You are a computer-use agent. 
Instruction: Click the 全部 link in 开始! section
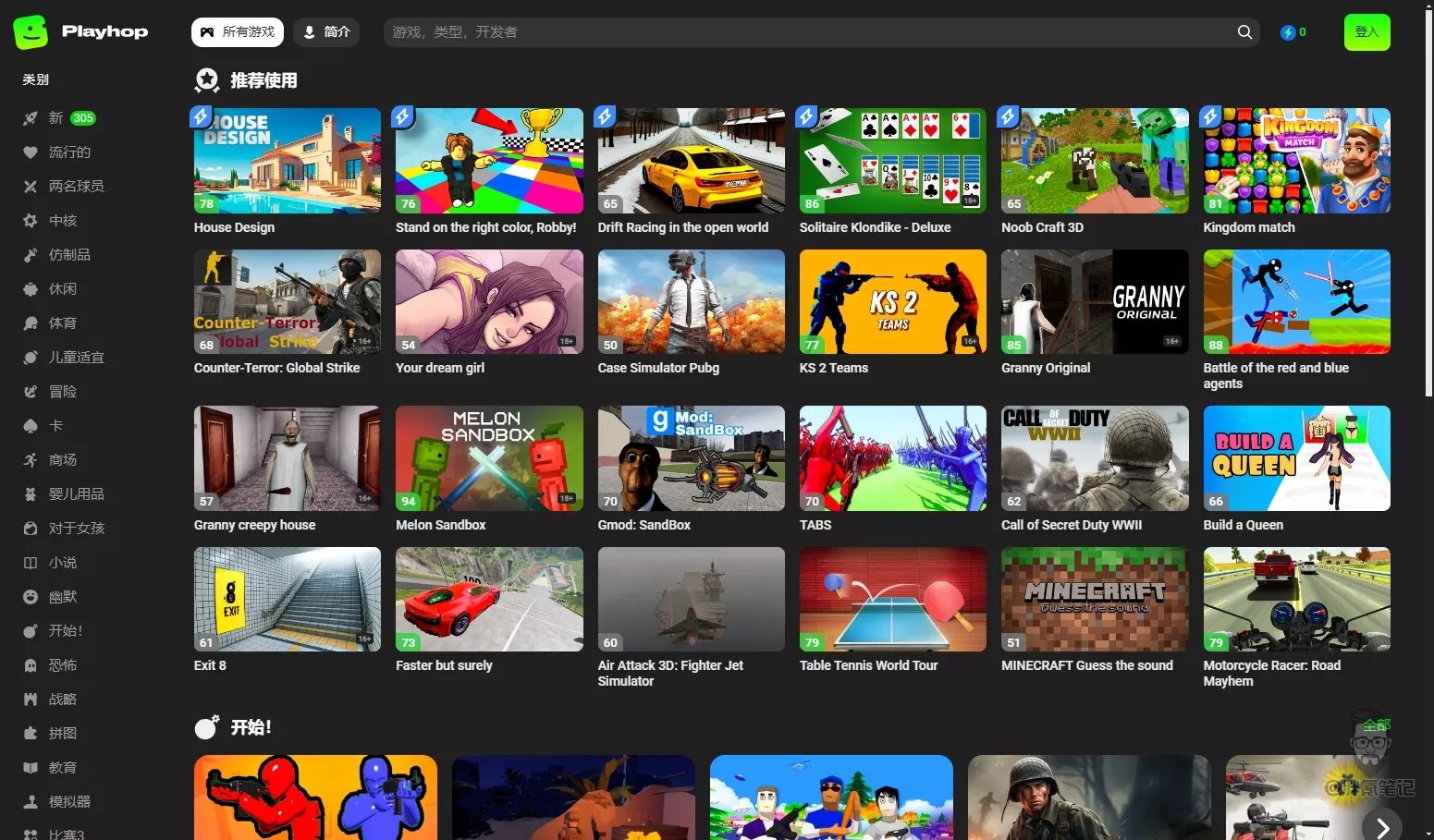point(1376,725)
